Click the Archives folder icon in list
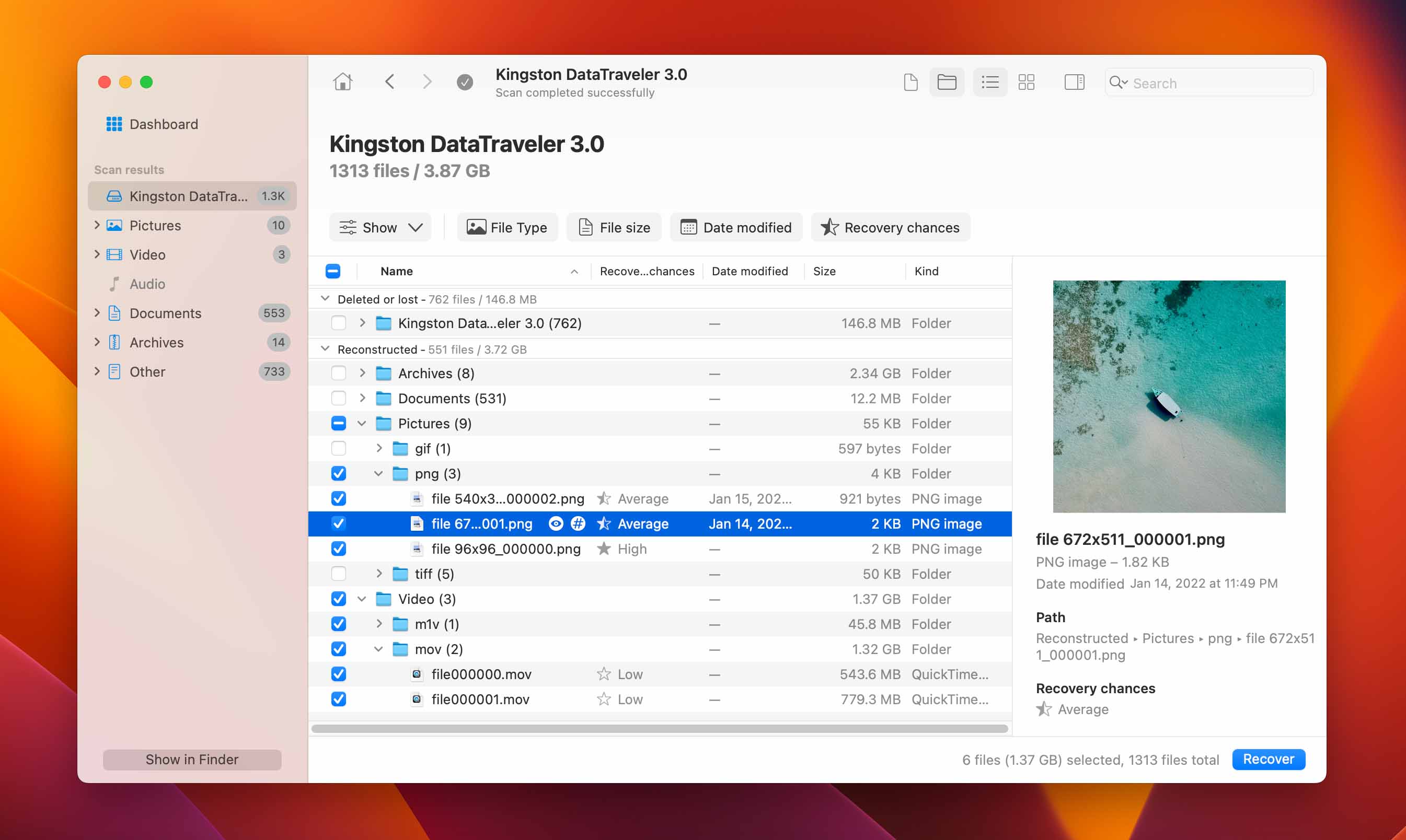1406x840 pixels. 384,374
